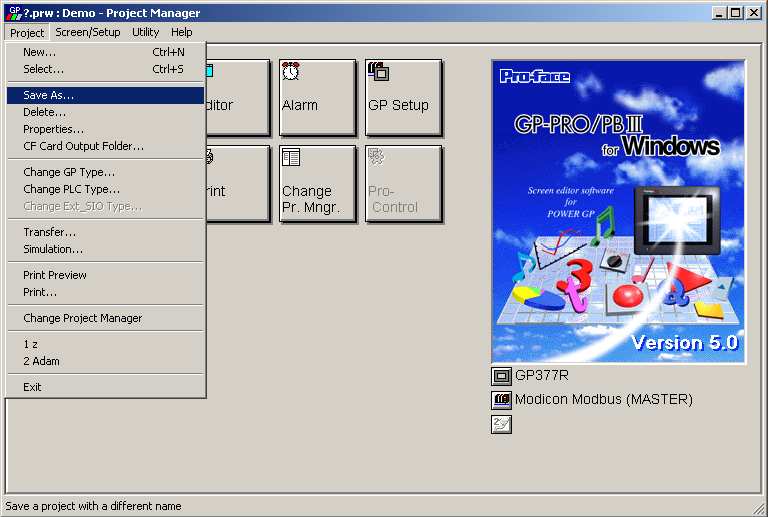Close the Project Manager window
The image size is (768, 517).
[754, 13]
